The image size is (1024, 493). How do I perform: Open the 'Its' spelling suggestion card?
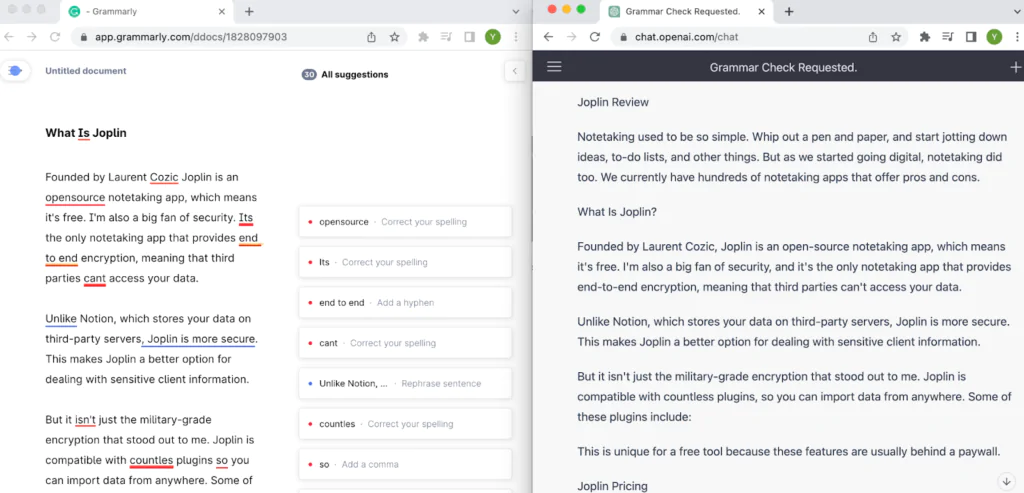[405, 262]
